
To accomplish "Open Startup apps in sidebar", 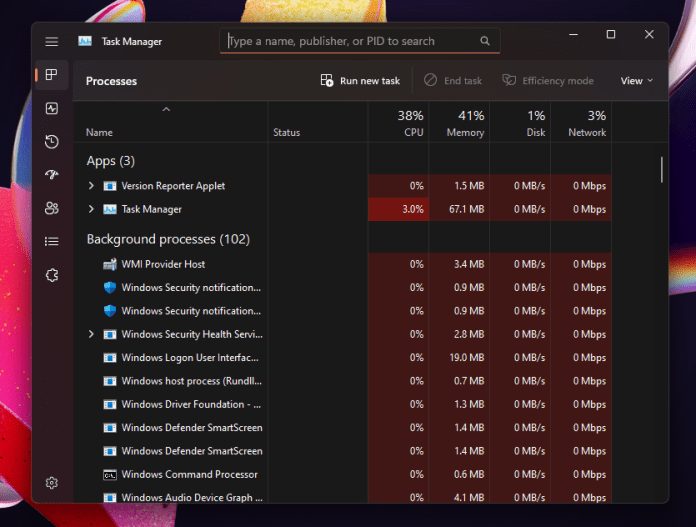I will (x=51, y=174).
